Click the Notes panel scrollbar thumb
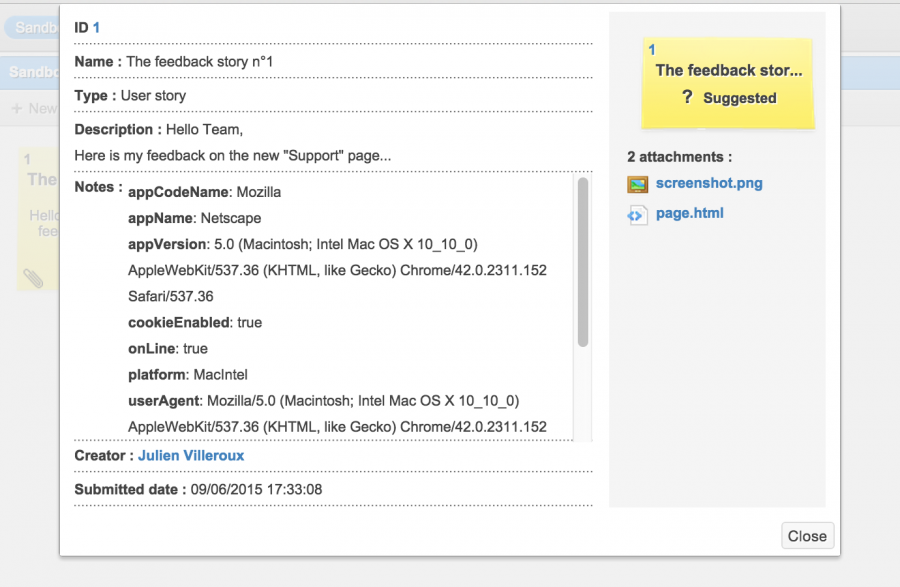Screen dimensions: 900x587 [583, 262]
